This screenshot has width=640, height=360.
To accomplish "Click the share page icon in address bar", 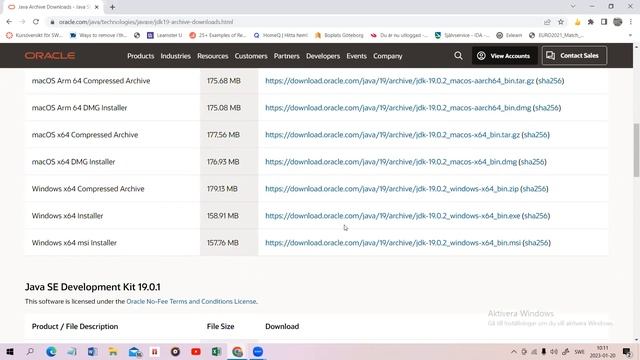I will coord(547,22).
